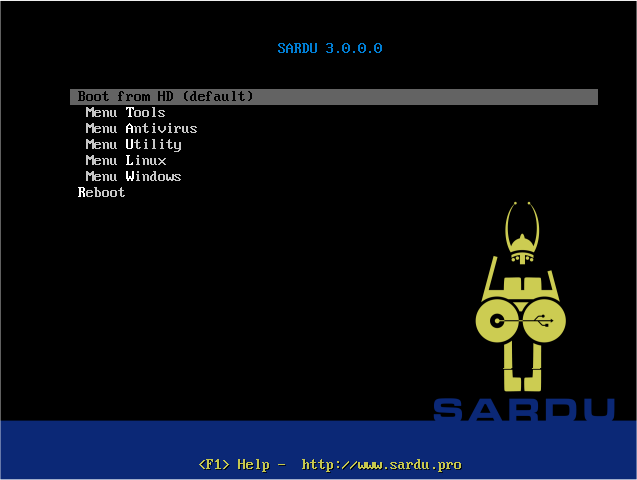Open the Menu Utility entry
This screenshot has height=480, width=637.
pos(134,145)
